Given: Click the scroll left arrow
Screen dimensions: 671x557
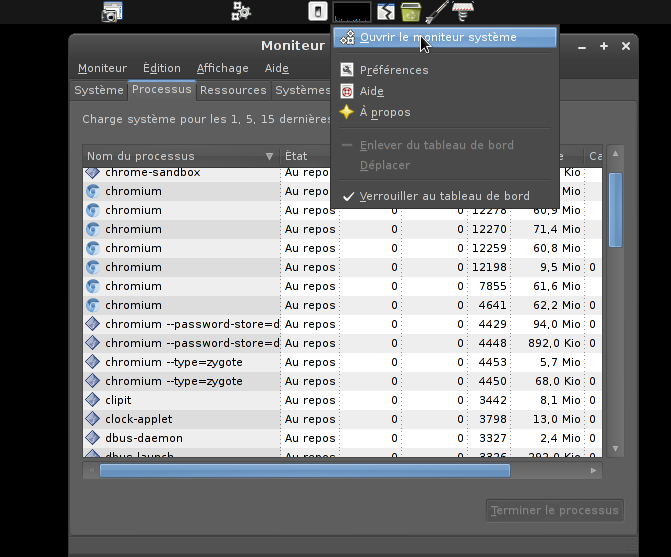Looking at the screenshot, I should tap(91, 471).
